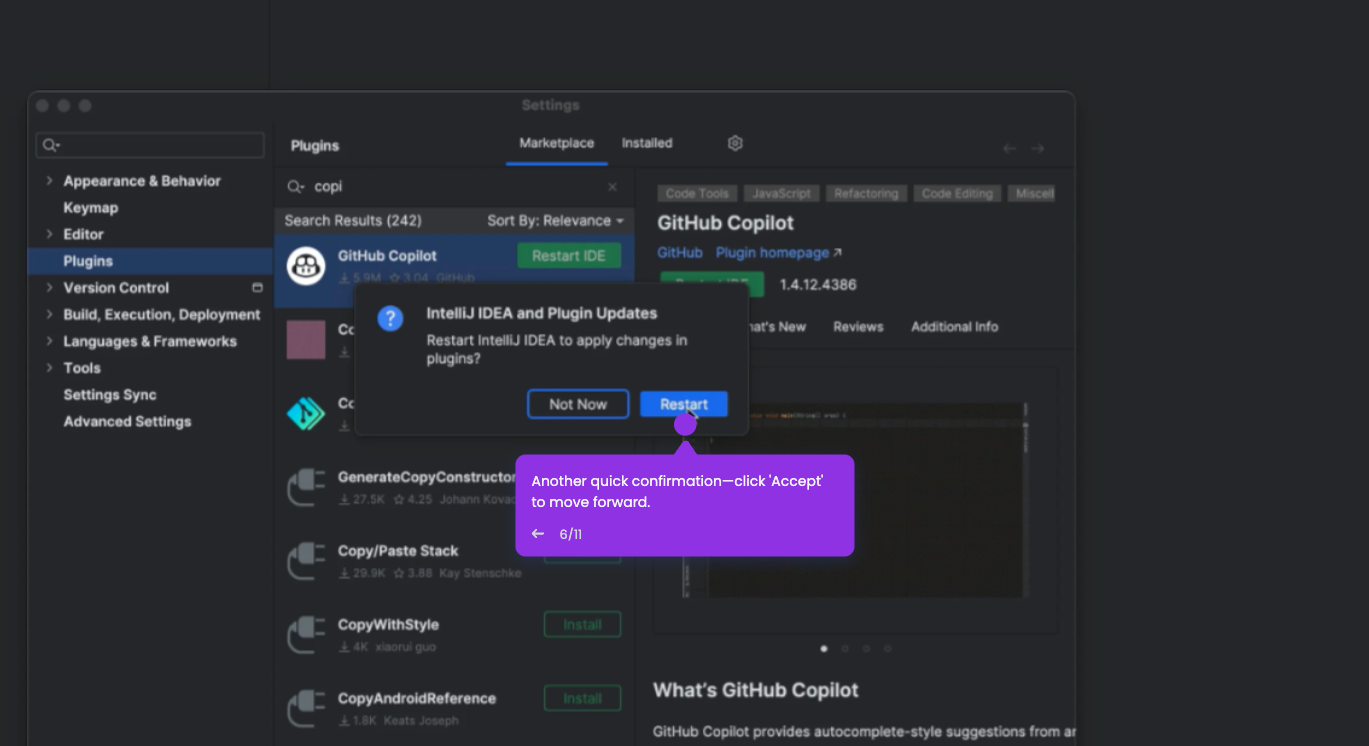Click the GenerateCopyConstructor plug icon
Image resolution: width=1369 pixels, height=746 pixels.
[x=306, y=487]
